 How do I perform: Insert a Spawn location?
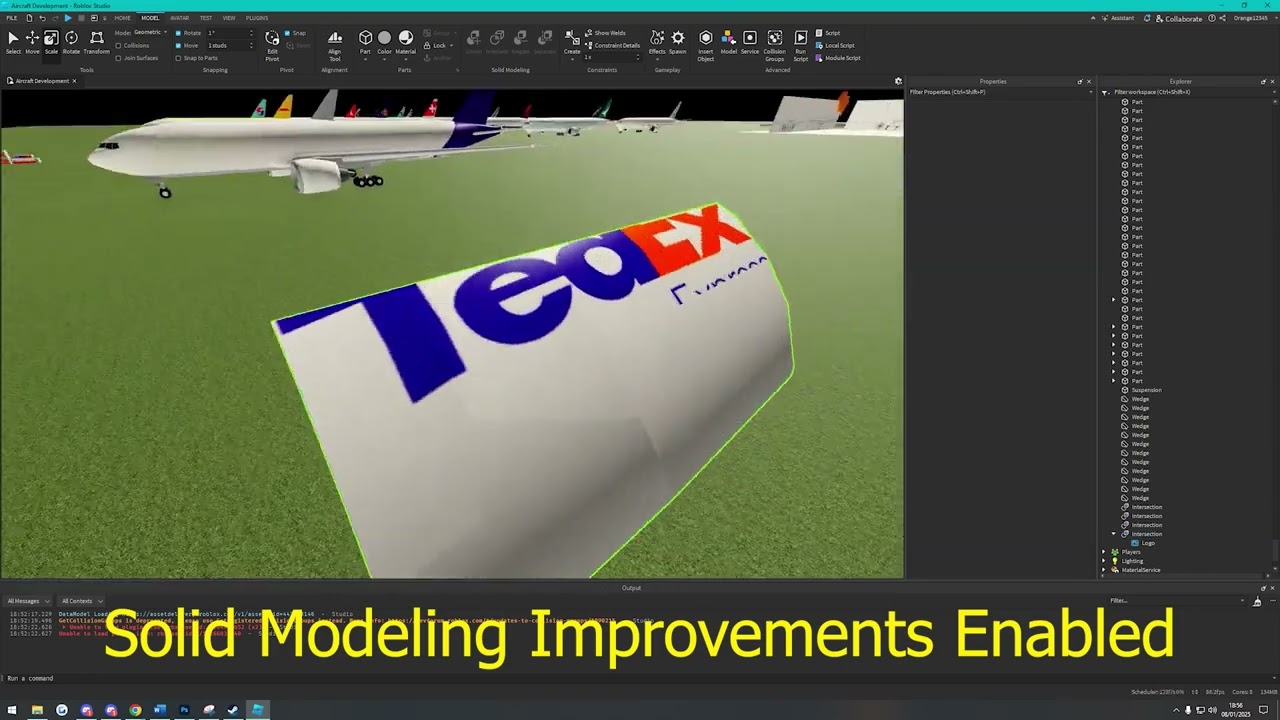[678, 42]
